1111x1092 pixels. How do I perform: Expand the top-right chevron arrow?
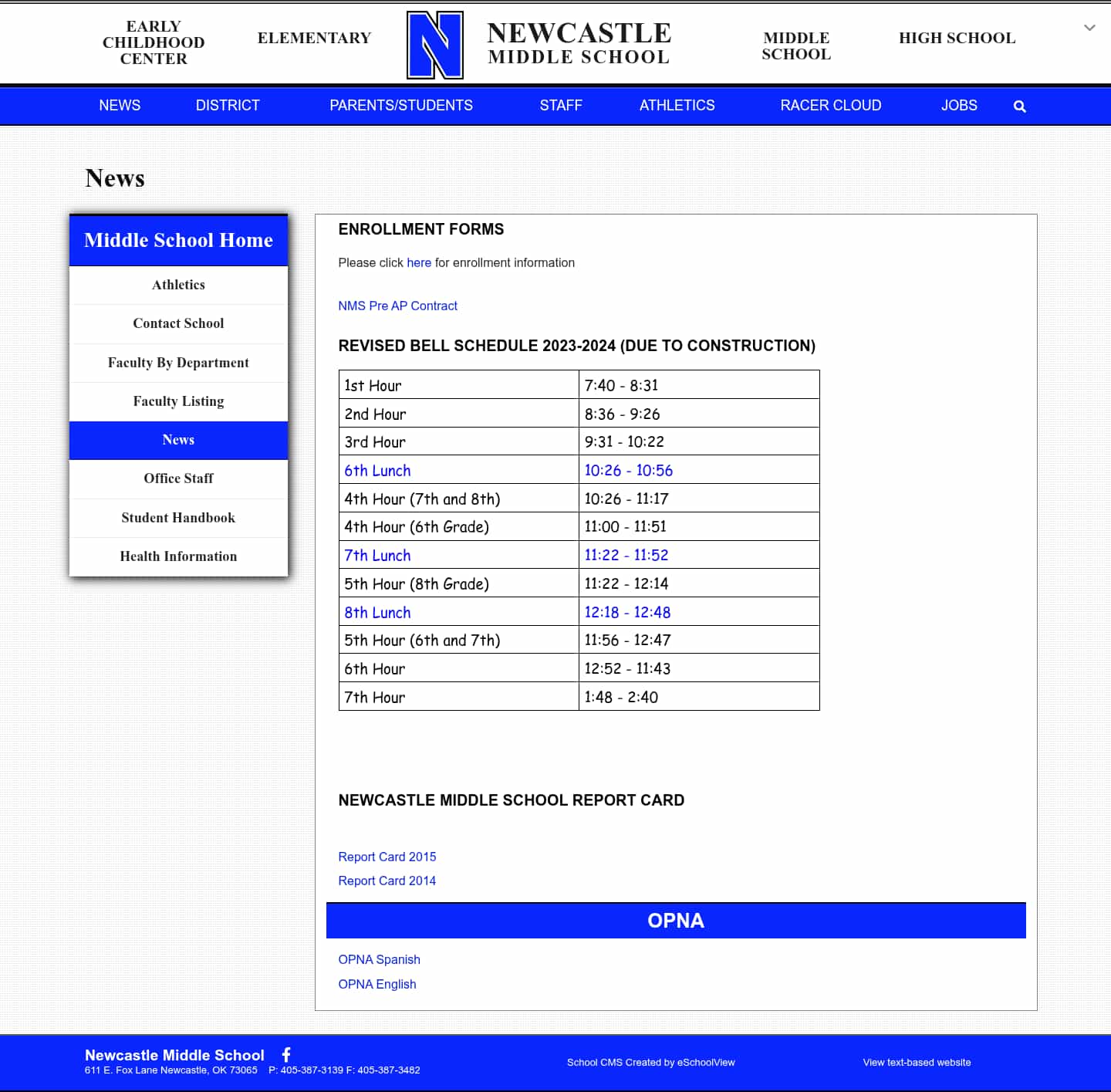coord(1089,28)
